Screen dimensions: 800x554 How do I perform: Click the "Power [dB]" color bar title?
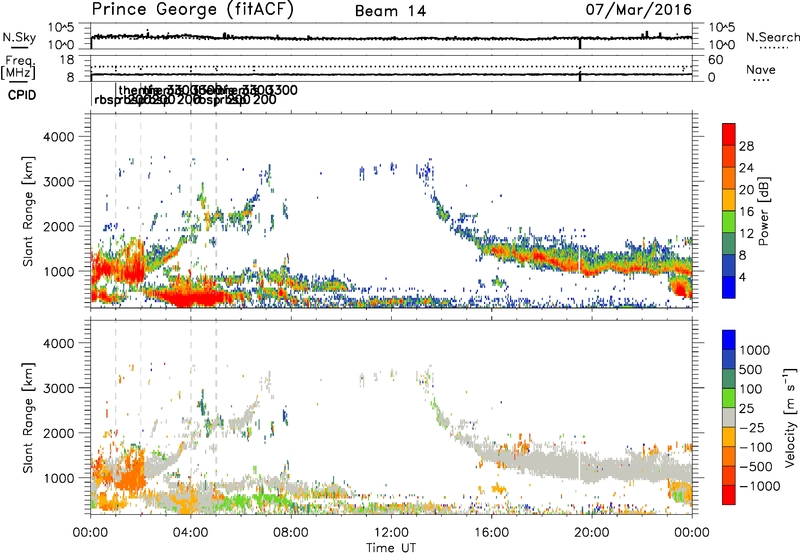tap(764, 211)
